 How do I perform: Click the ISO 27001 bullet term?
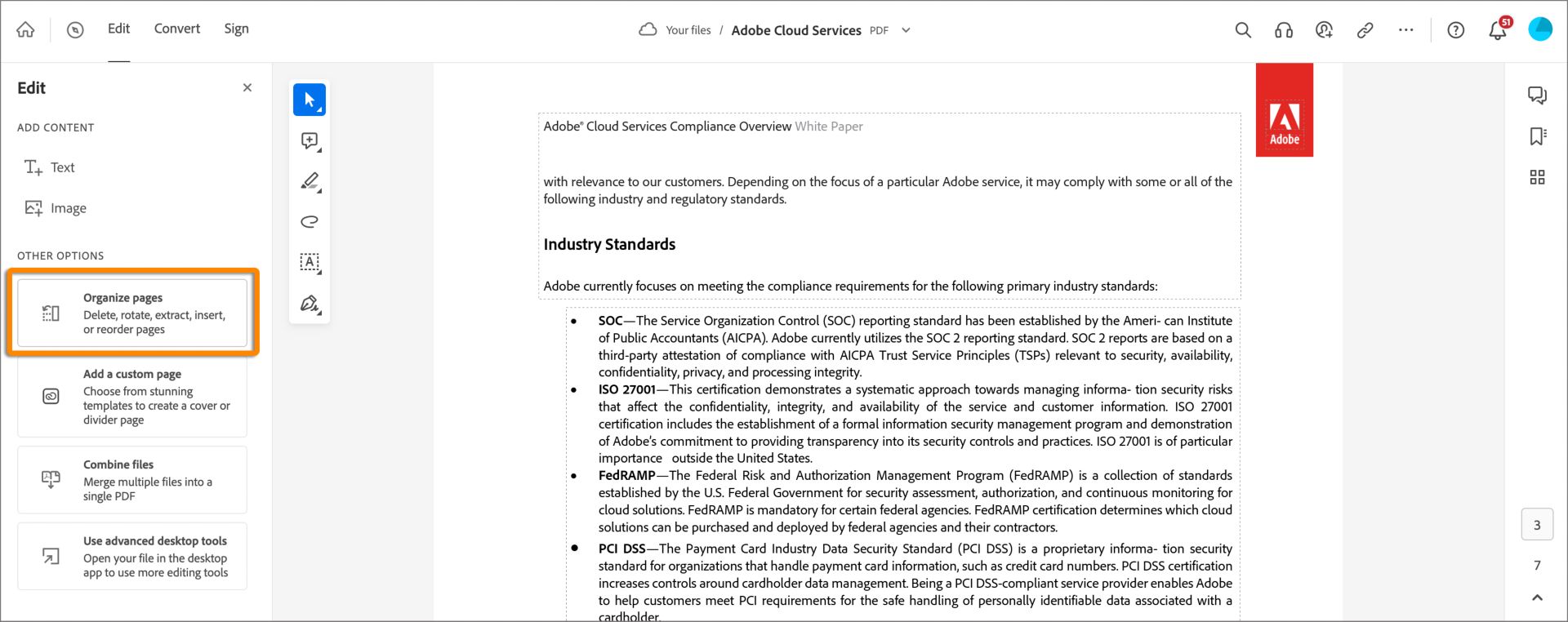(626, 389)
